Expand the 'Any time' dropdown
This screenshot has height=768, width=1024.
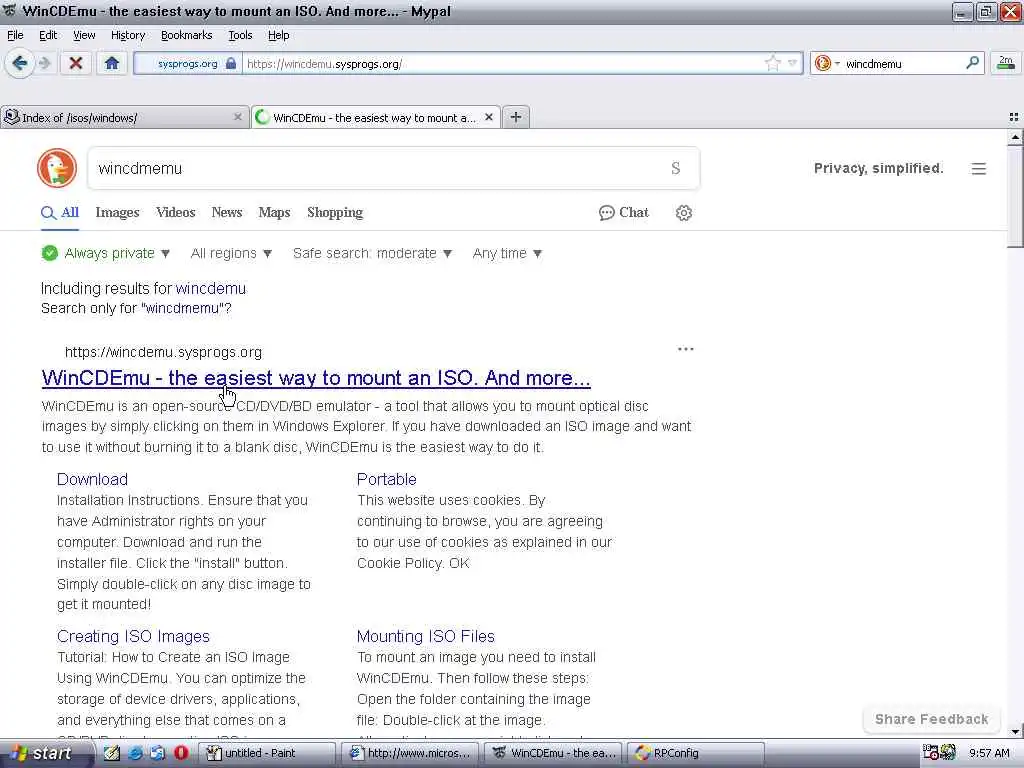click(x=507, y=253)
